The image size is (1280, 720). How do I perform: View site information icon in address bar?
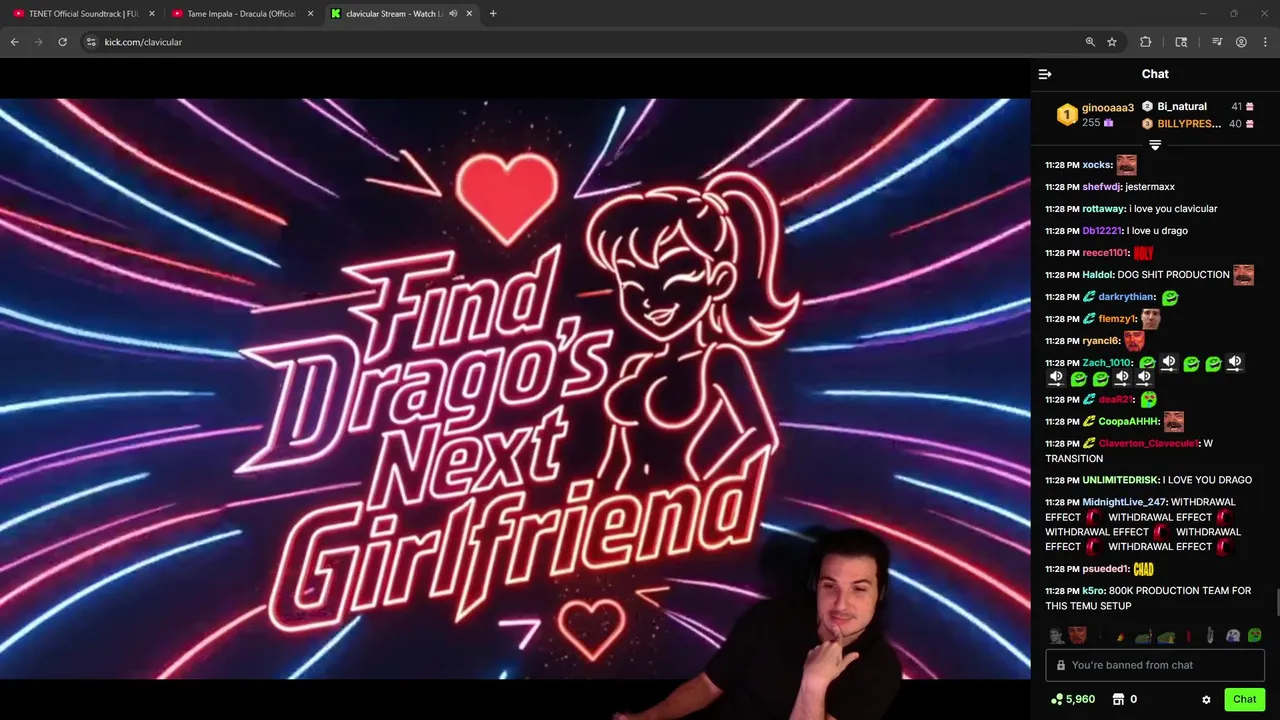pos(91,42)
